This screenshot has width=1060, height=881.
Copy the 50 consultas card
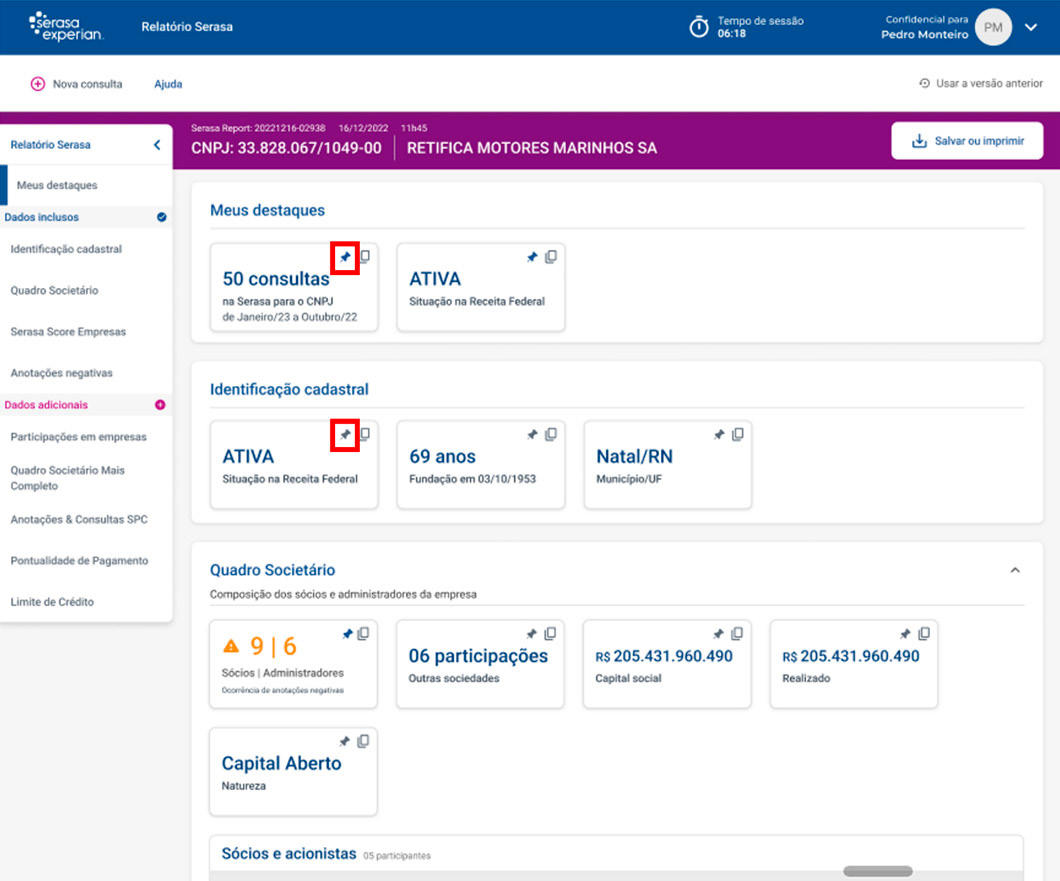(365, 256)
